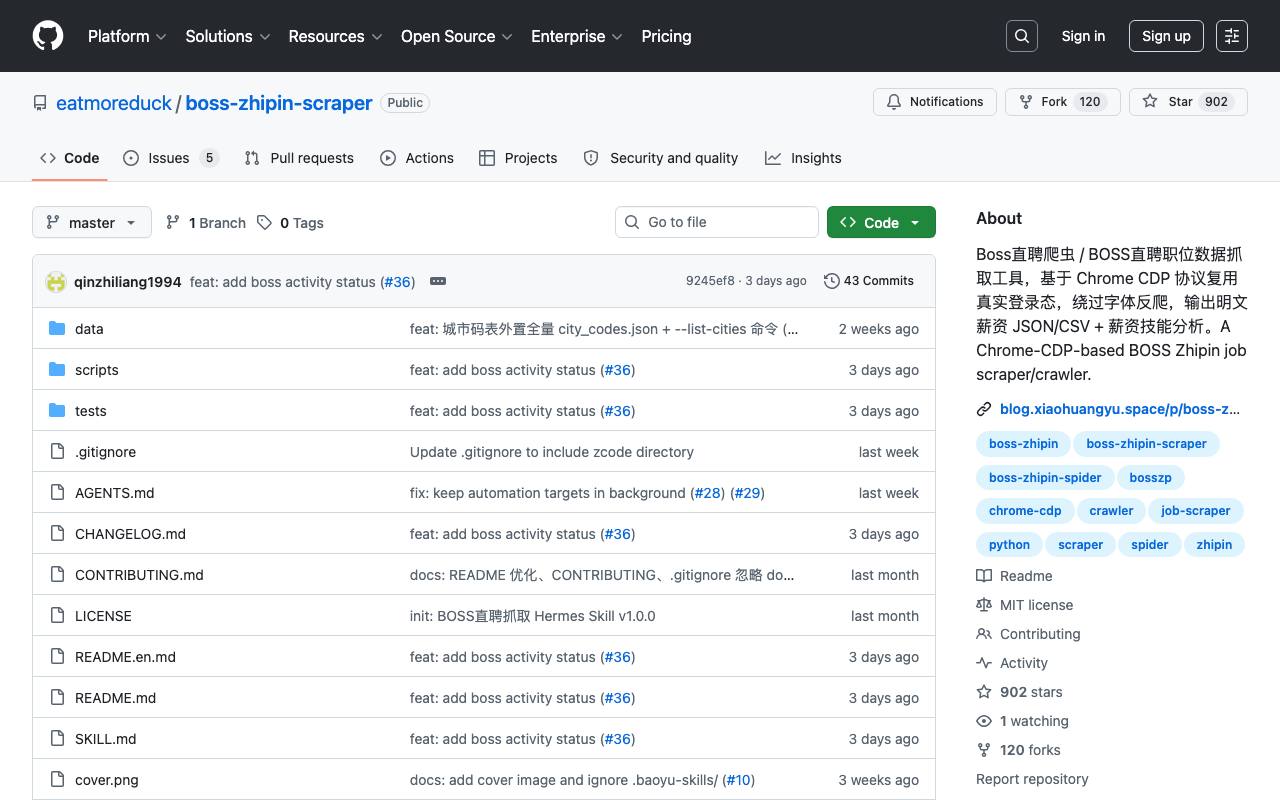Open the SKILL.md file

tap(105, 739)
